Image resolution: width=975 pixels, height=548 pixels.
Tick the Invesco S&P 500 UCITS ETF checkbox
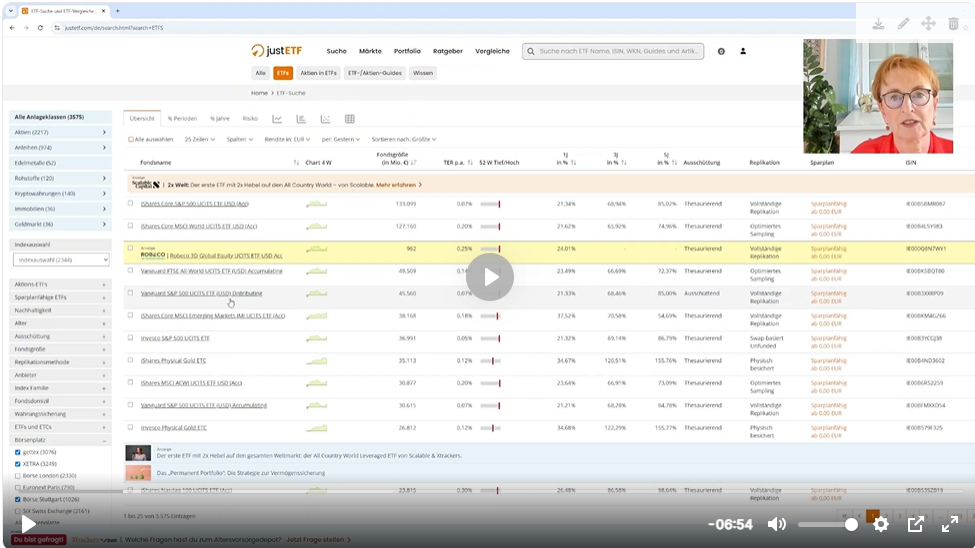coord(130,338)
